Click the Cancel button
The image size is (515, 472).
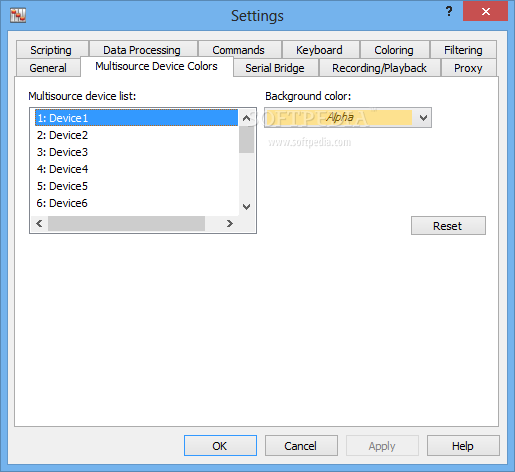click(301, 446)
